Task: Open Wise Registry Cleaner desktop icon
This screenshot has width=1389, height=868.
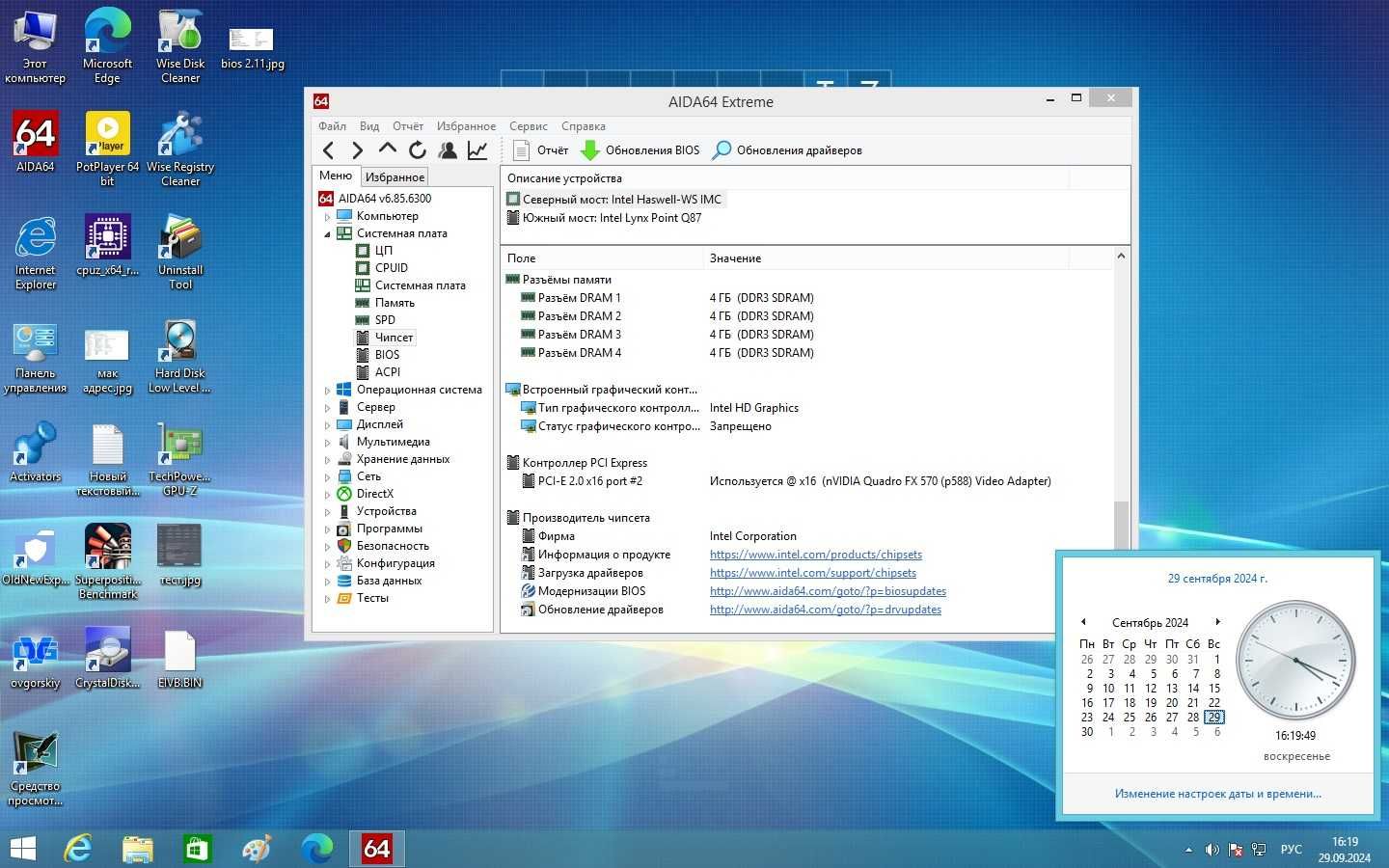Action: coord(180,149)
